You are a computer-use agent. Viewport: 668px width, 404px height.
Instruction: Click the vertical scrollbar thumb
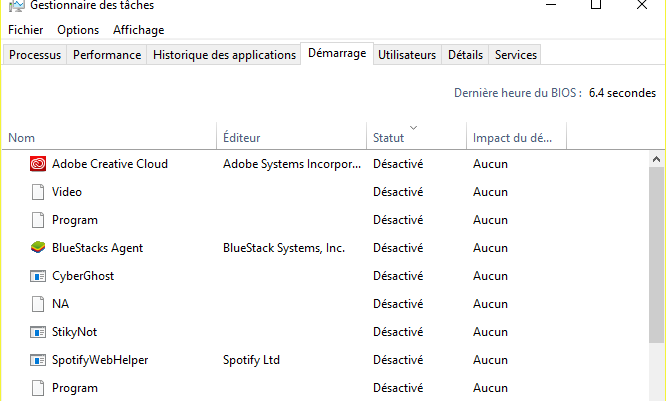(656, 254)
